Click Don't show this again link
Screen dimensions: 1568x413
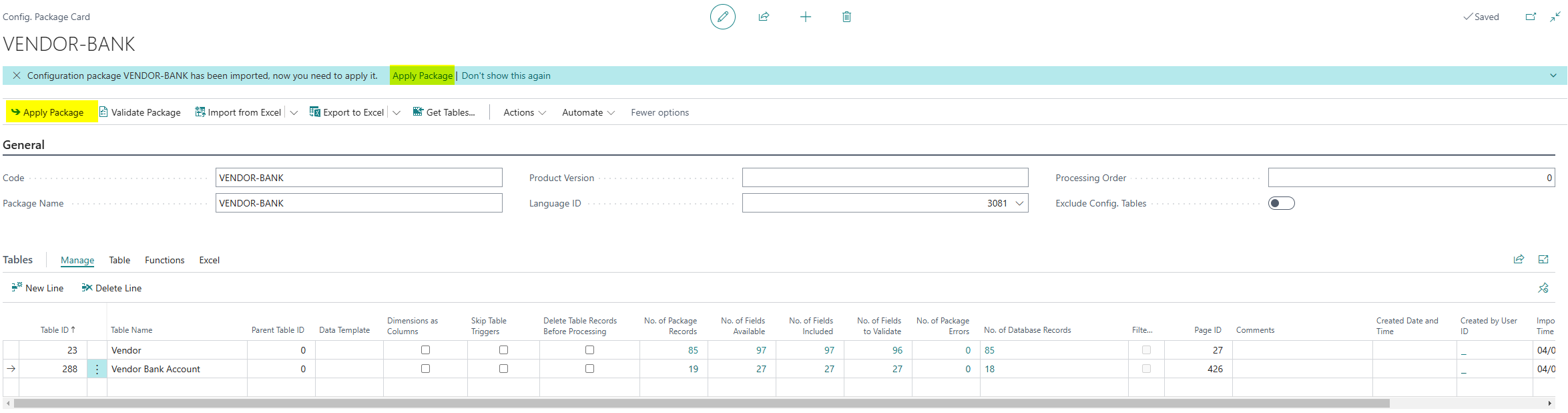pos(505,76)
